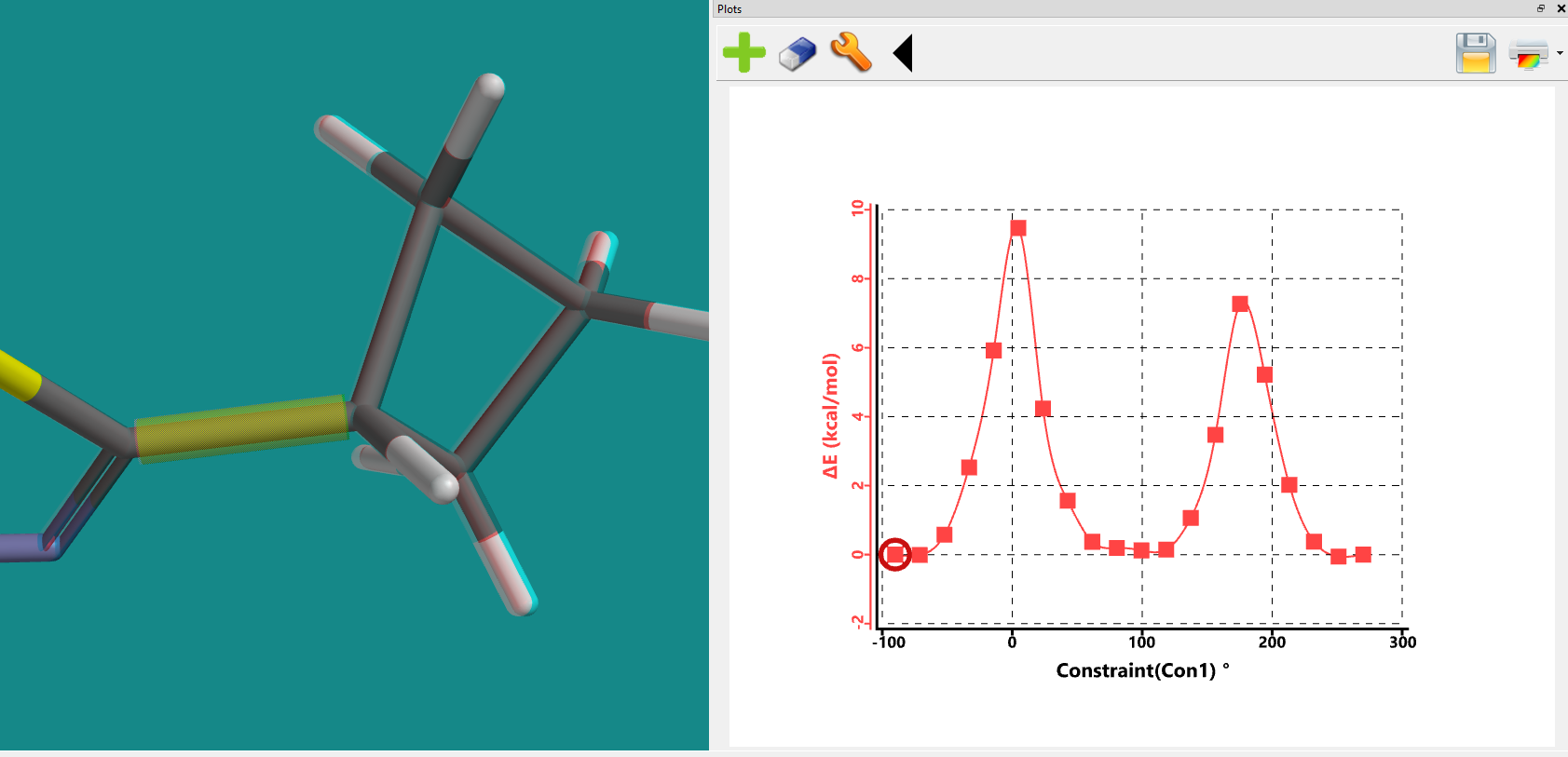
Task: Click the last data point near 270 degrees
Action: [x=1363, y=555]
